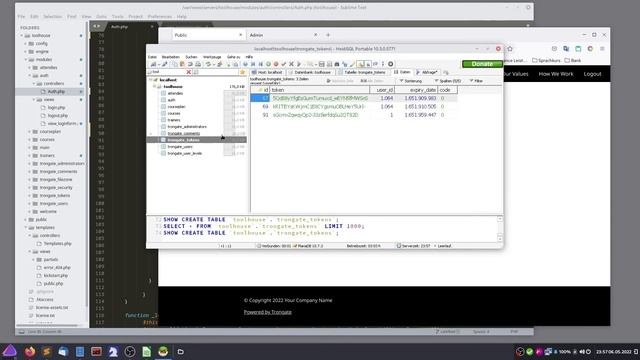640x360 pixels.
Task: Open the Sortierung sort option
Action: pyautogui.click(x=411, y=81)
